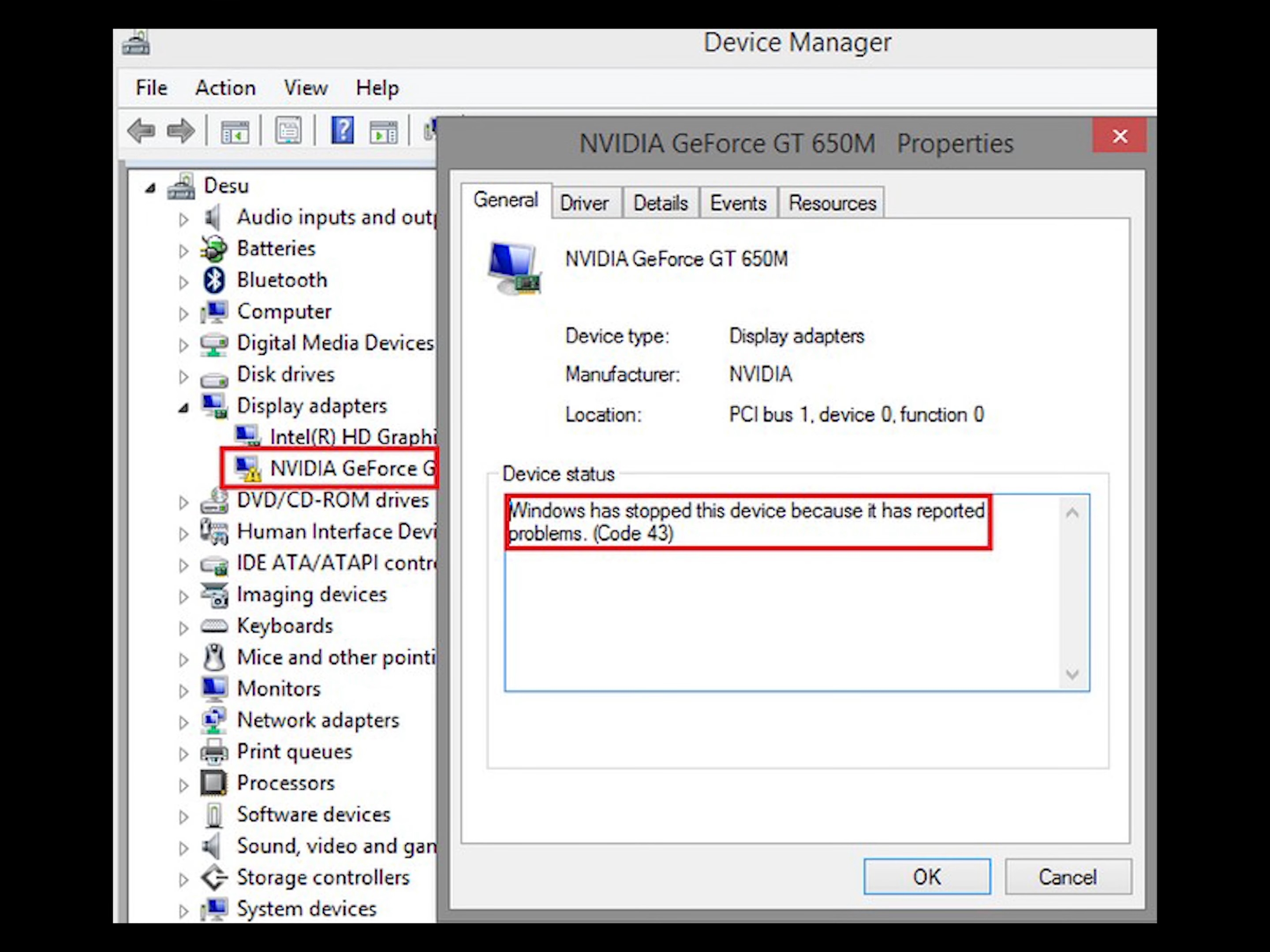This screenshot has width=1270, height=952.
Task: Click the Bluetooth logo icon
Action: point(214,280)
